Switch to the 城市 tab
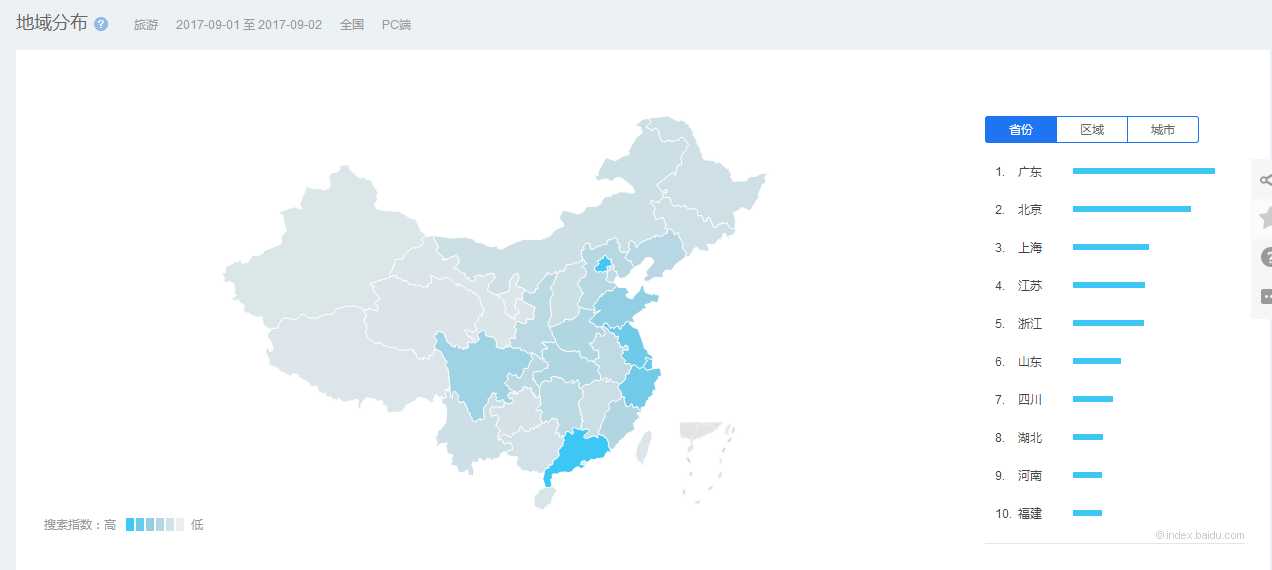This screenshot has width=1272, height=570. pos(1163,130)
